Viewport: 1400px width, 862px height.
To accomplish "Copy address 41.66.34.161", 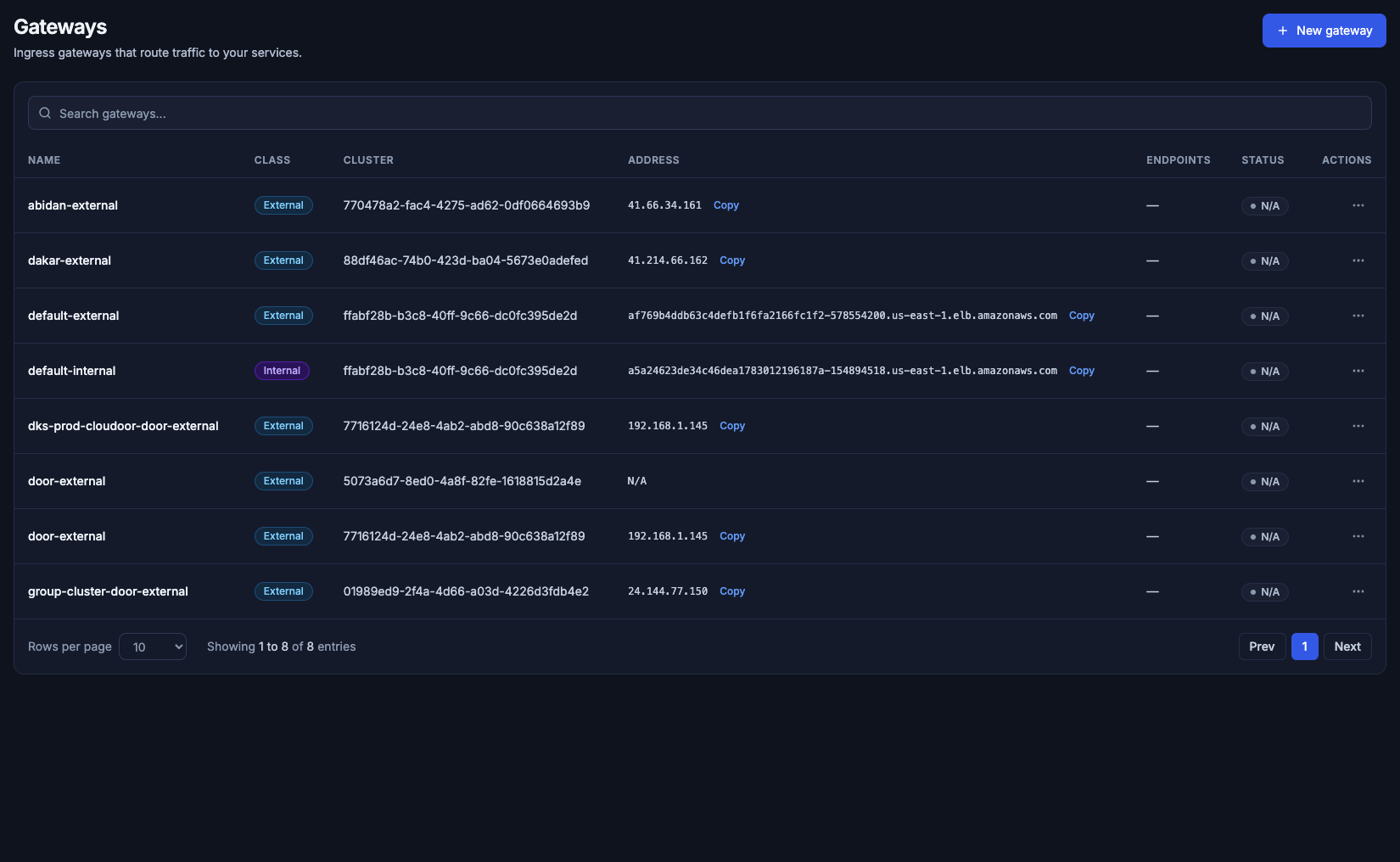I will coord(726,205).
